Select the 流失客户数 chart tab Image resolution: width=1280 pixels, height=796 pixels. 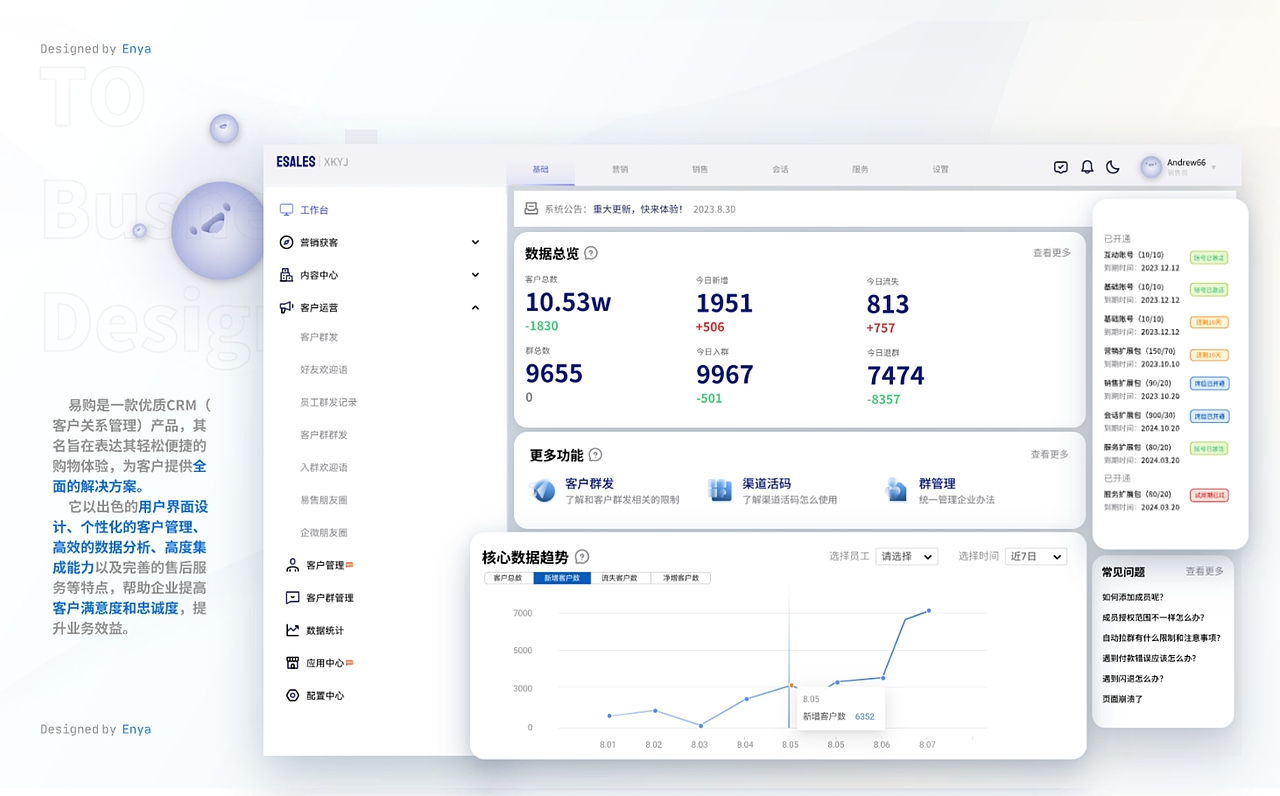(621, 578)
